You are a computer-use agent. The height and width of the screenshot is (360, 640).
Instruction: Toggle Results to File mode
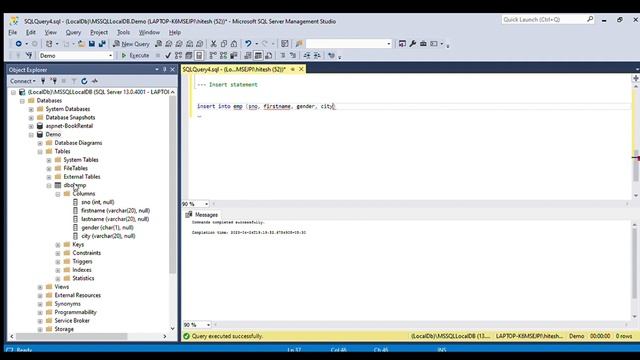click(x=269, y=56)
